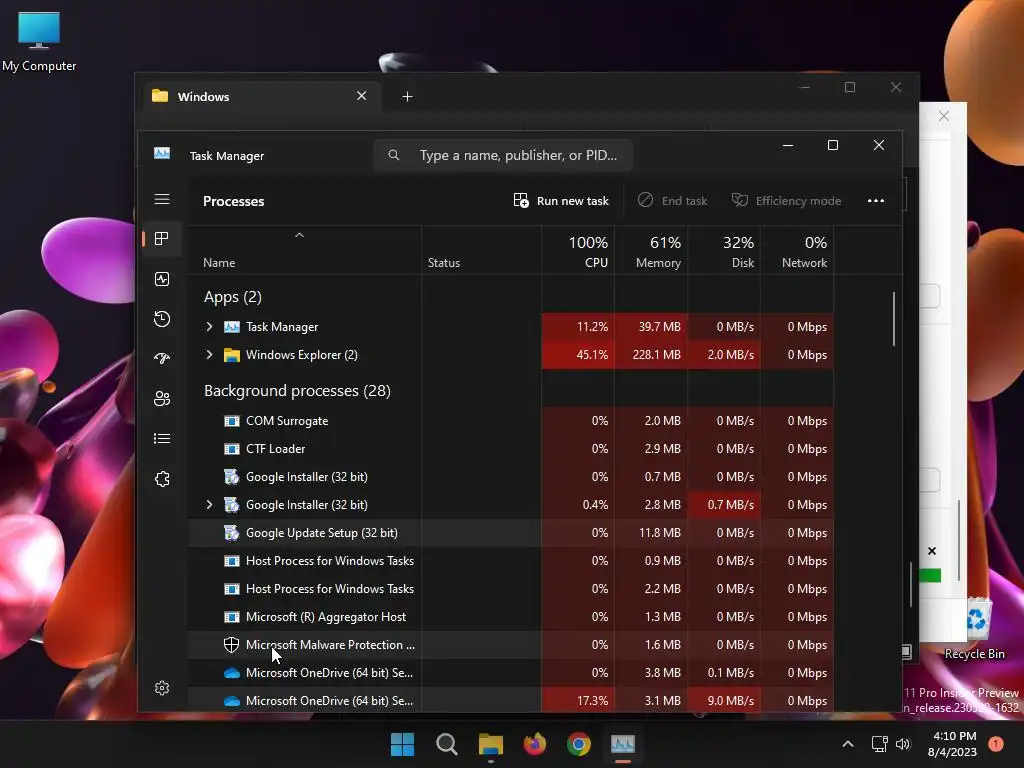Open the three-dots more options menu
The height and width of the screenshot is (768, 1024).
tap(876, 200)
